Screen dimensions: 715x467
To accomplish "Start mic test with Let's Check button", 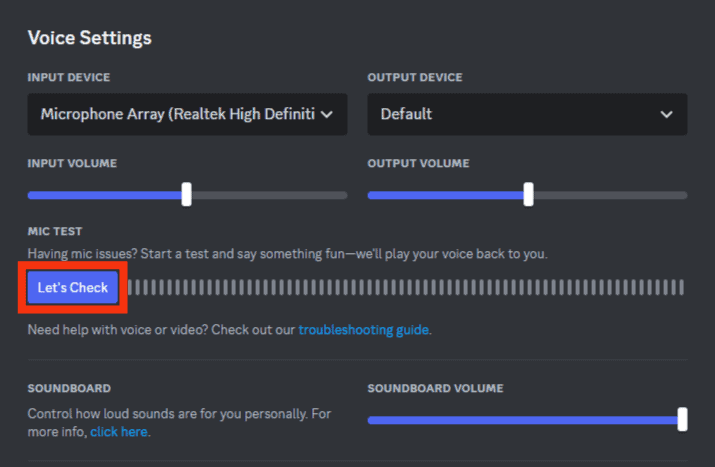I will click(73, 287).
